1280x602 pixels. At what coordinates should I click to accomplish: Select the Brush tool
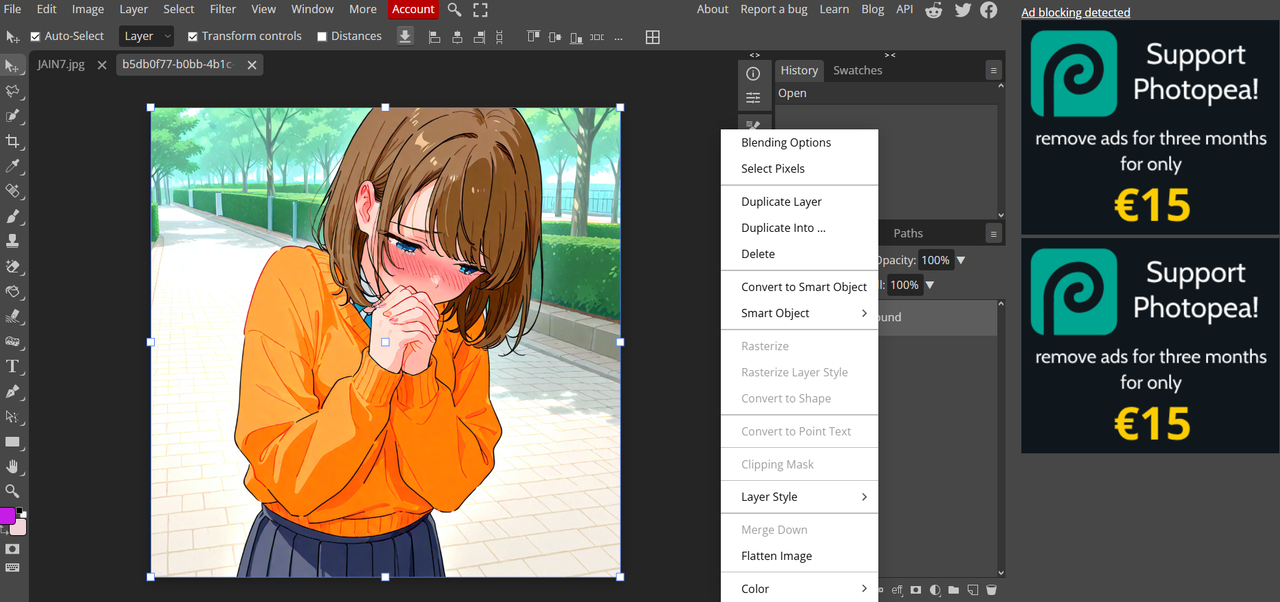tap(13, 216)
